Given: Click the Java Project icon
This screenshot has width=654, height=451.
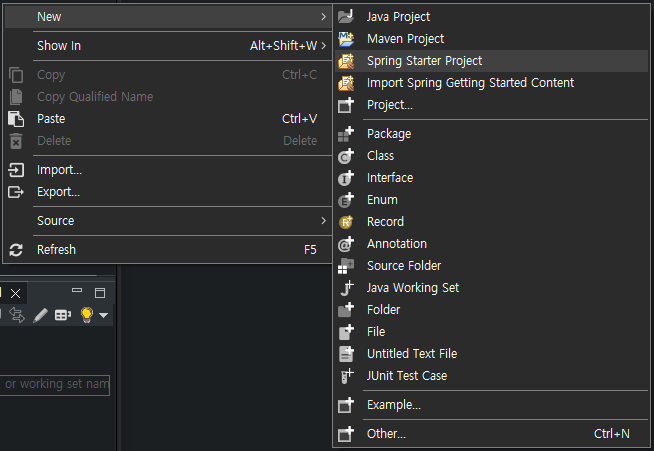Looking at the screenshot, I should pyautogui.click(x=346, y=16).
